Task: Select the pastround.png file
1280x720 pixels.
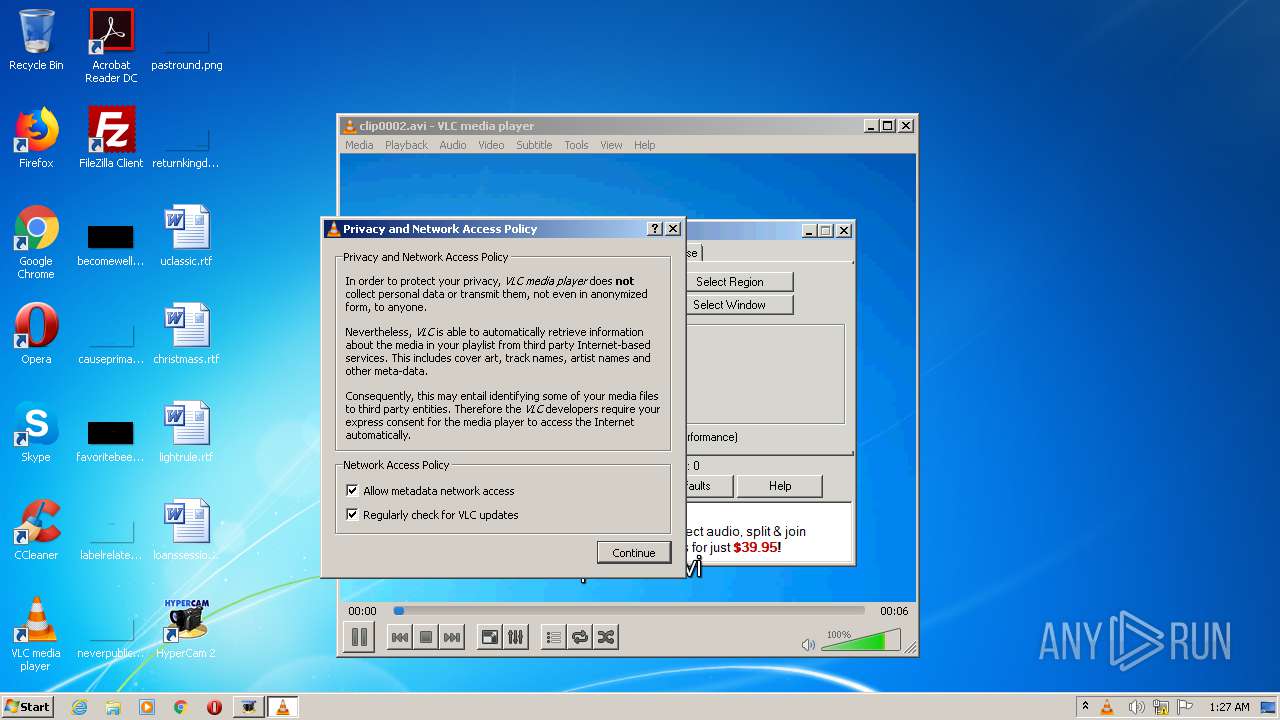Action: pyautogui.click(x=186, y=46)
